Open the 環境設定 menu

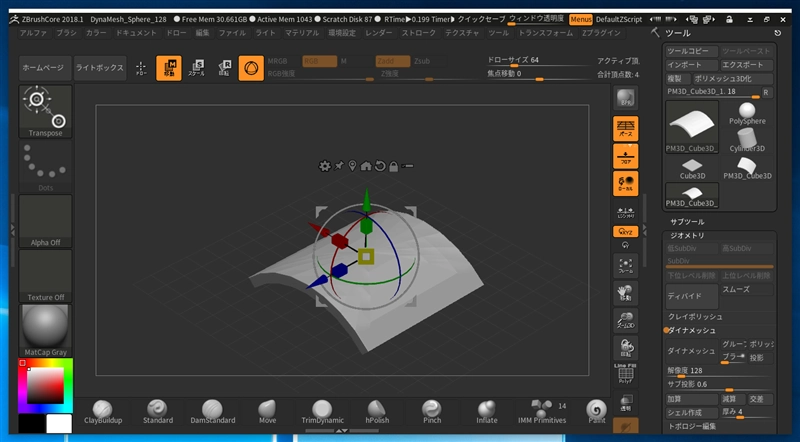click(342, 33)
